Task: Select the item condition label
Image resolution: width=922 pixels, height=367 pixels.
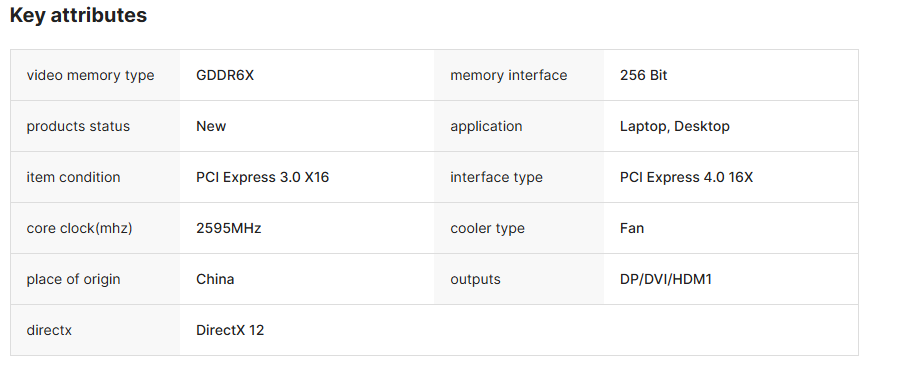Action: point(74,177)
